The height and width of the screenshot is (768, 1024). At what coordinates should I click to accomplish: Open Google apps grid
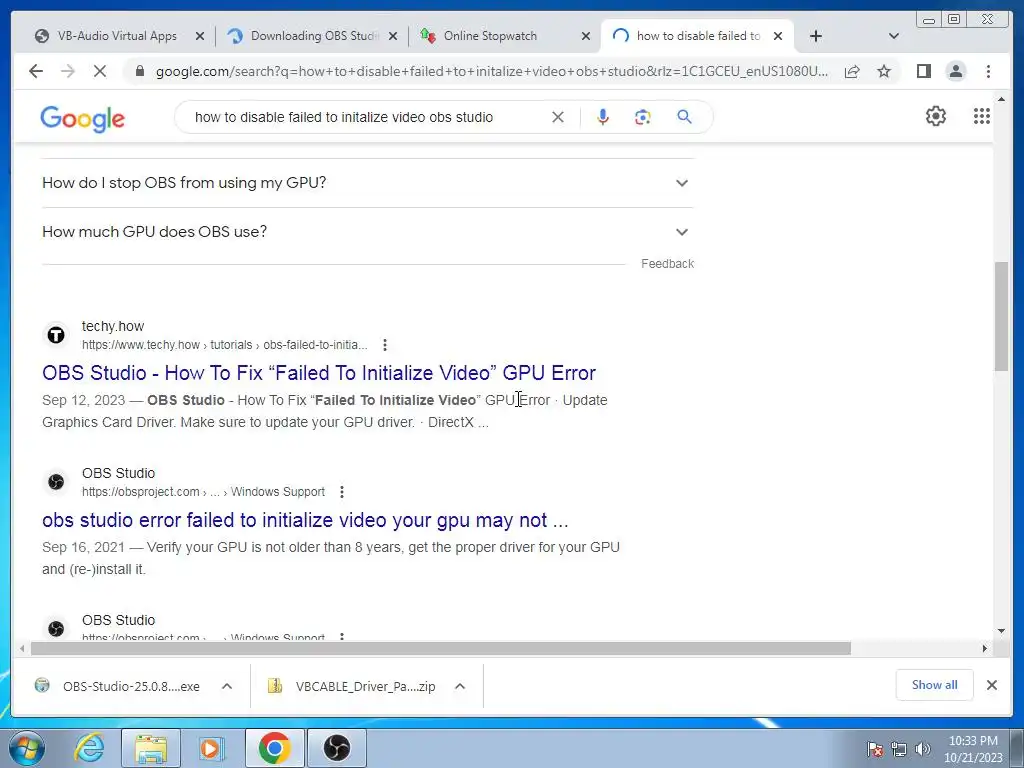pos(982,116)
